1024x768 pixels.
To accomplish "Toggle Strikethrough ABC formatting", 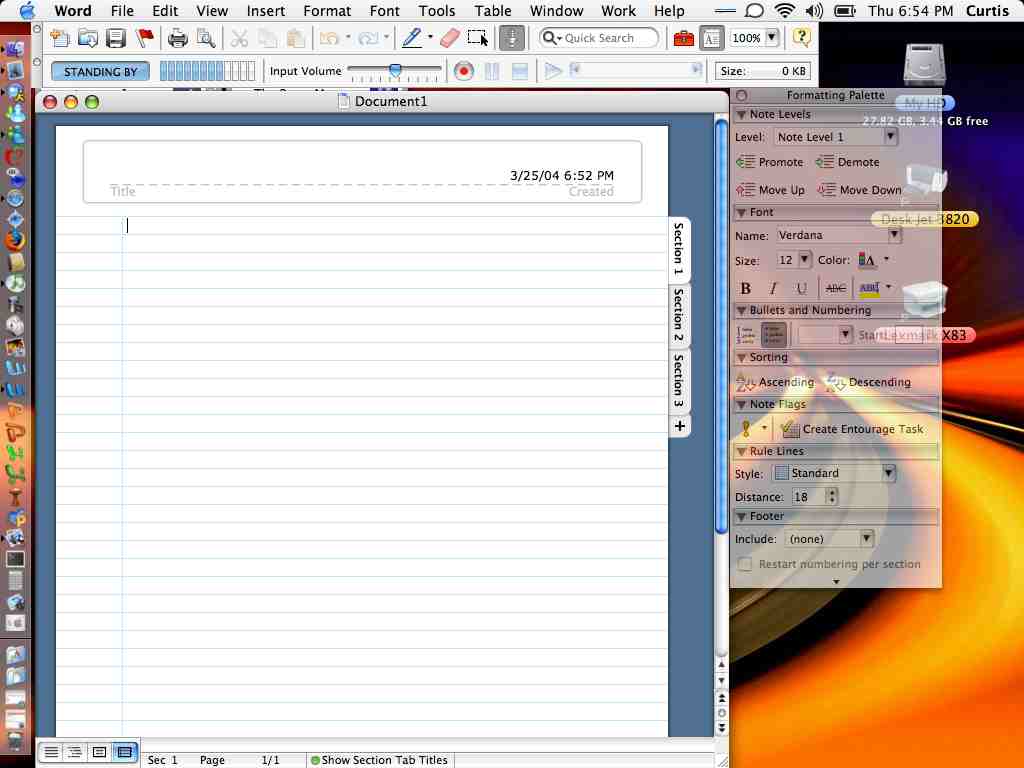I will [835, 288].
